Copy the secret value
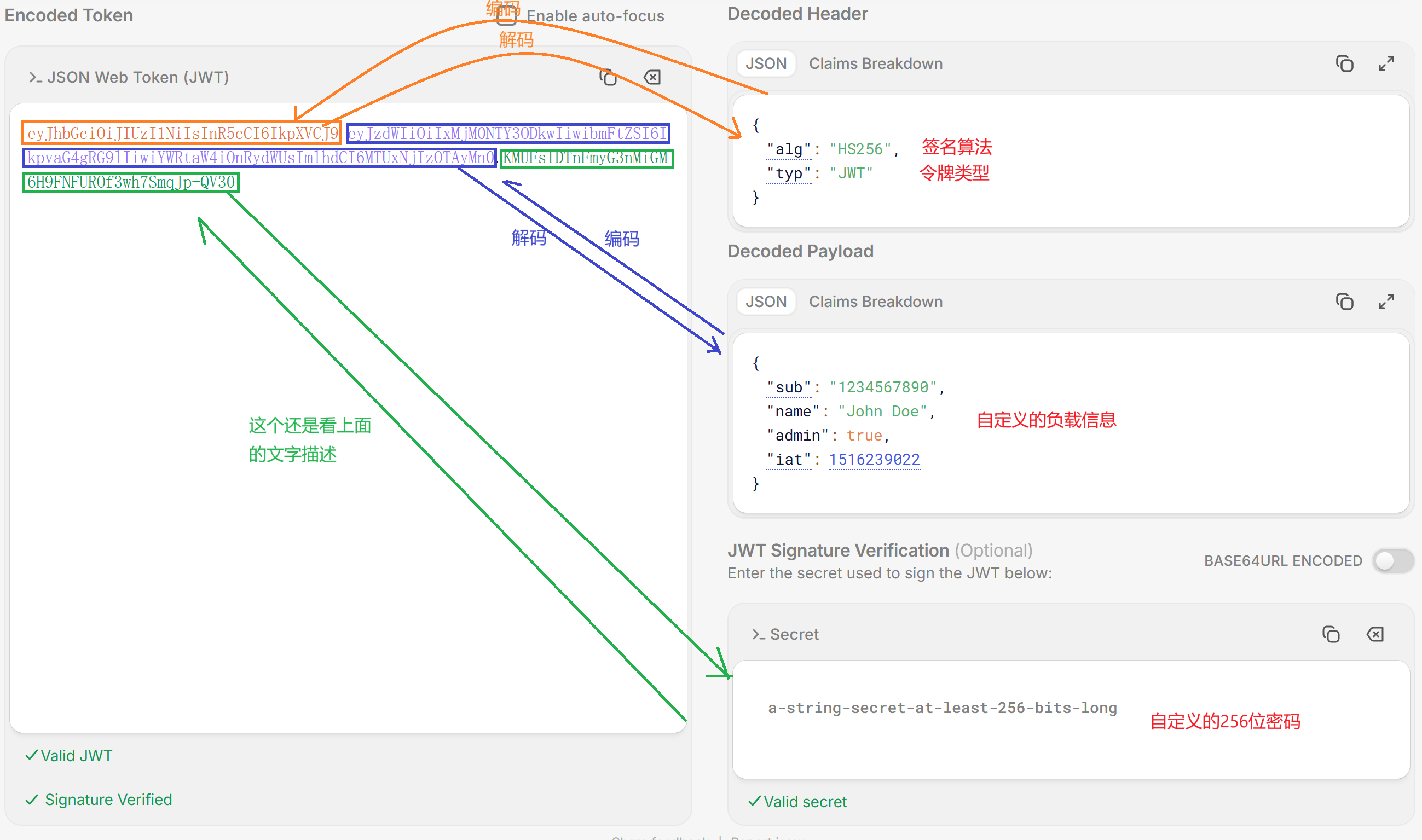This screenshot has width=1422, height=840. tap(1331, 634)
